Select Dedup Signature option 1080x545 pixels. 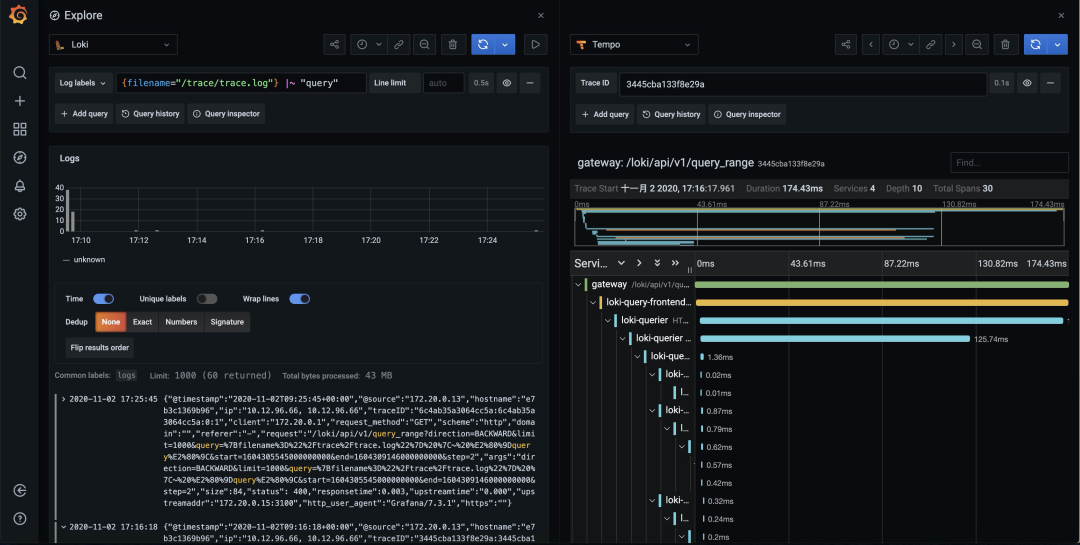(x=227, y=322)
